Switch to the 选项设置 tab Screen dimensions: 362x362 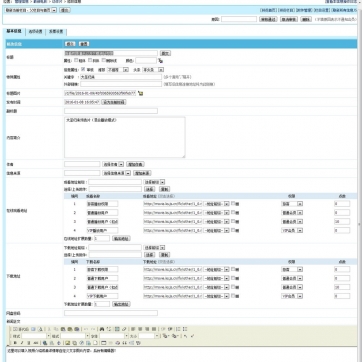tap(35, 32)
